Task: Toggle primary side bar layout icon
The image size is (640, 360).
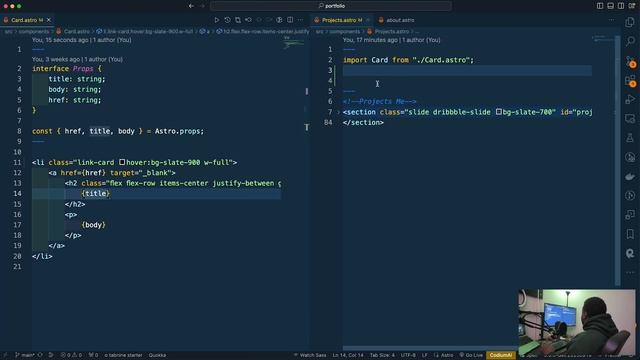Action: pos(600,6)
